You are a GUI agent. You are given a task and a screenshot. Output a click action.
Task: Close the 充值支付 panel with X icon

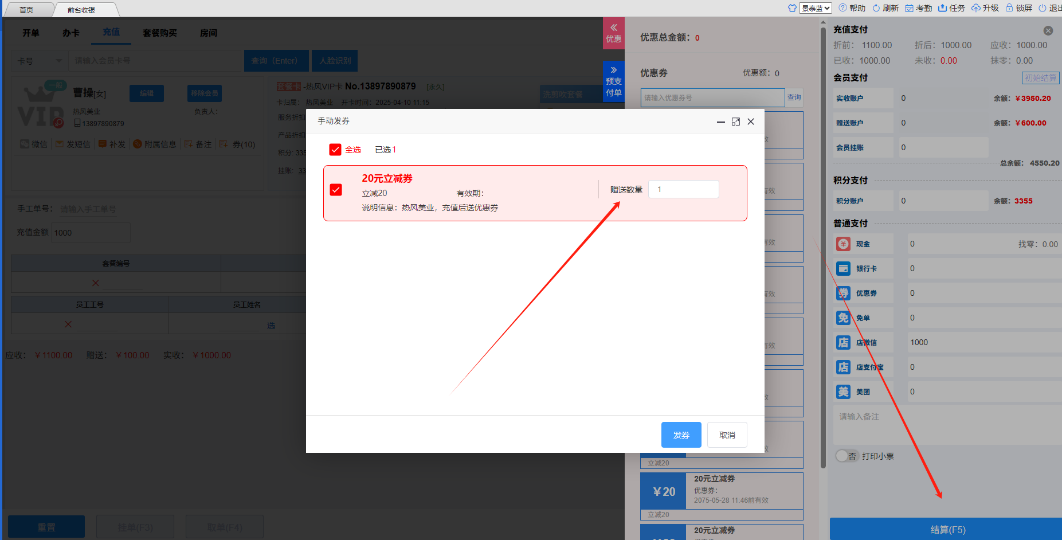click(x=1048, y=31)
